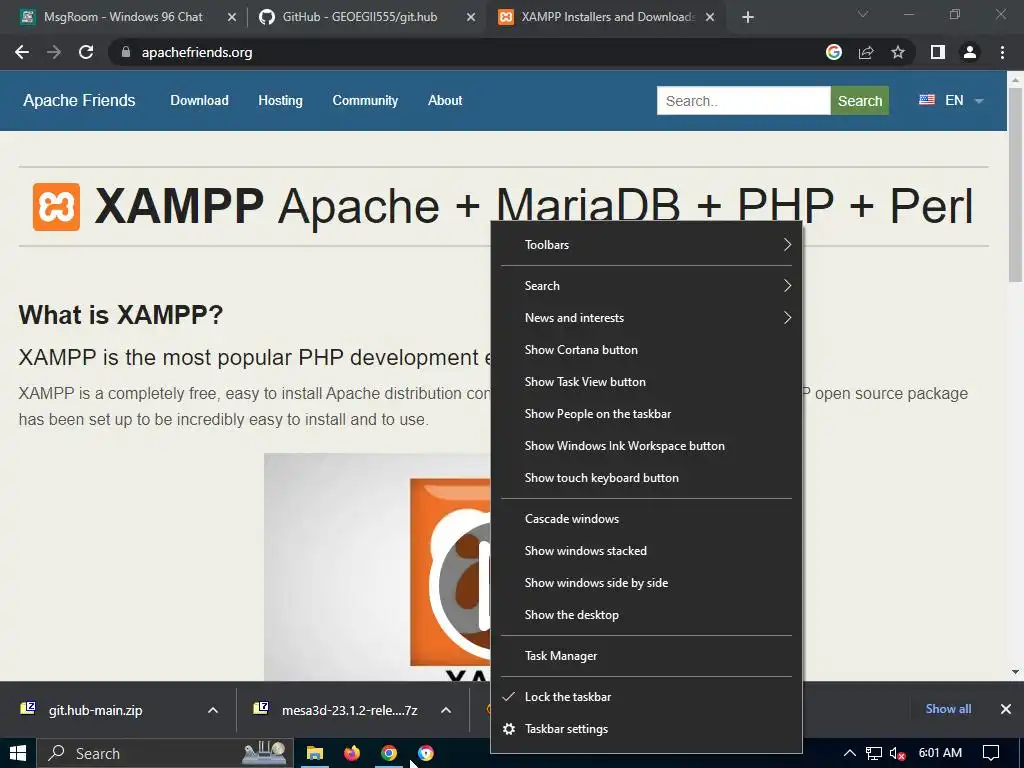Select Cascade windows

click(646, 519)
